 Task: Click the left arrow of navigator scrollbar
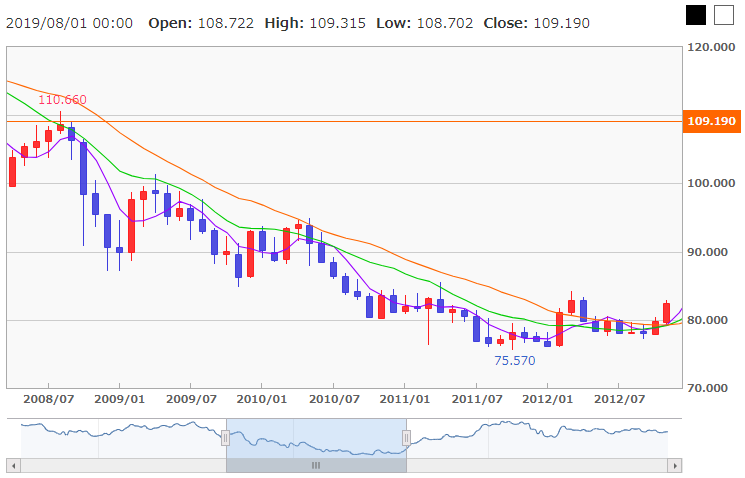(x=13, y=466)
